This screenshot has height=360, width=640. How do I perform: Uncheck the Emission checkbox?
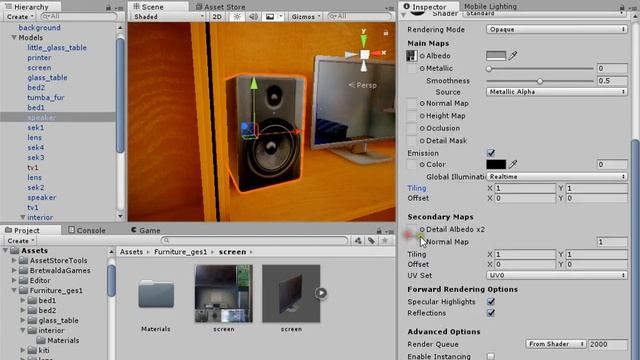point(491,153)
